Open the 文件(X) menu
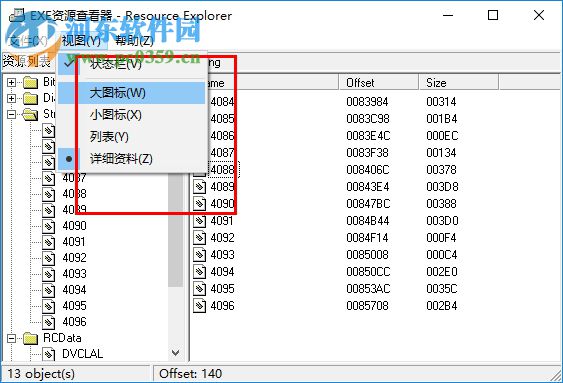Screen dimensions: 563x383 click(x=27, y=41)
